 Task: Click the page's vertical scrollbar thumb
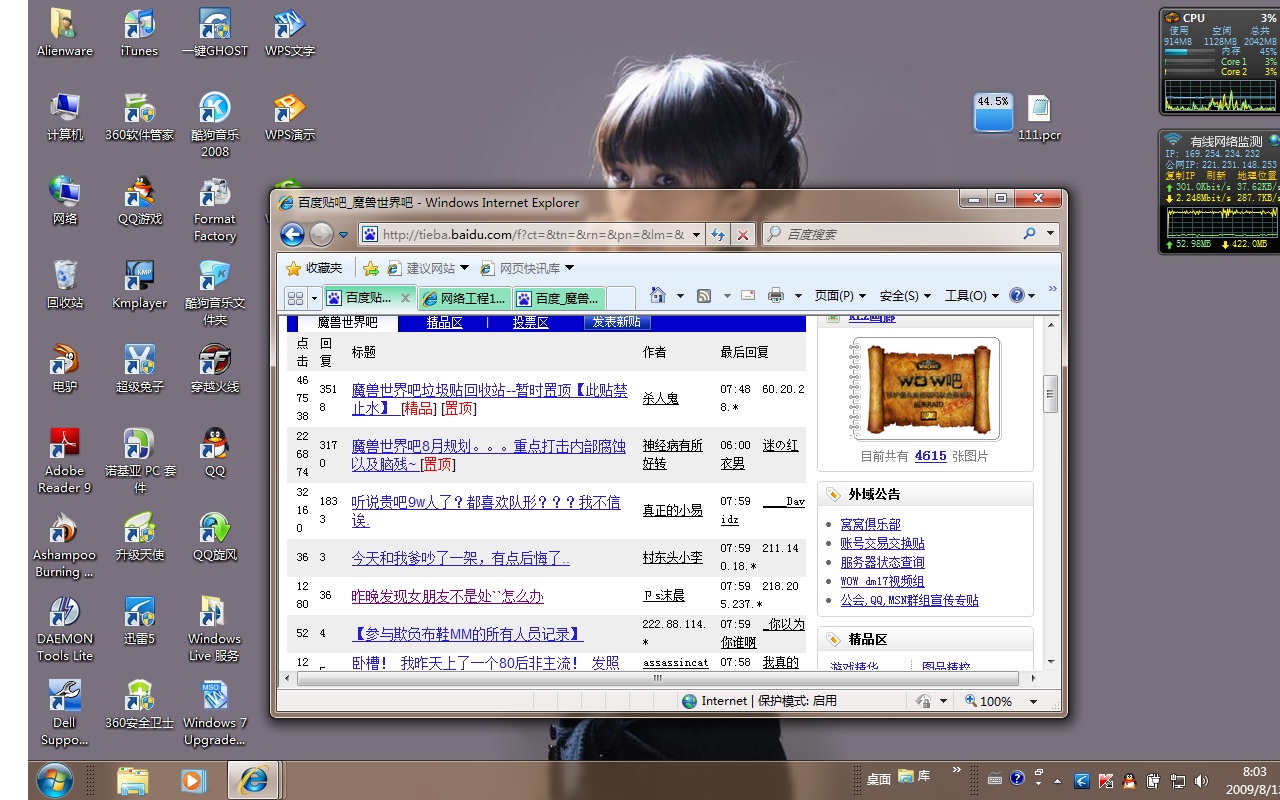coord(1051,393)
